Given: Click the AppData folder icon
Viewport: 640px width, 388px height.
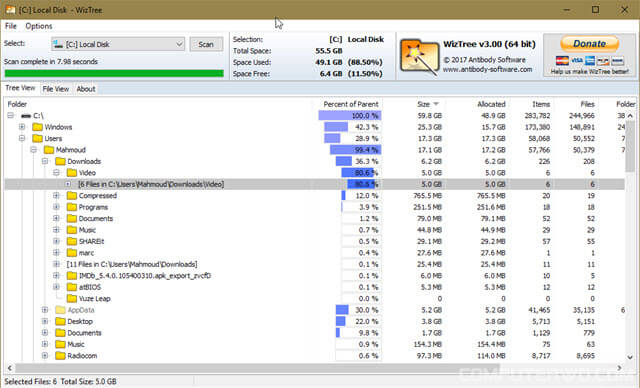Looking at the screenshot, I should pos(60,310).
